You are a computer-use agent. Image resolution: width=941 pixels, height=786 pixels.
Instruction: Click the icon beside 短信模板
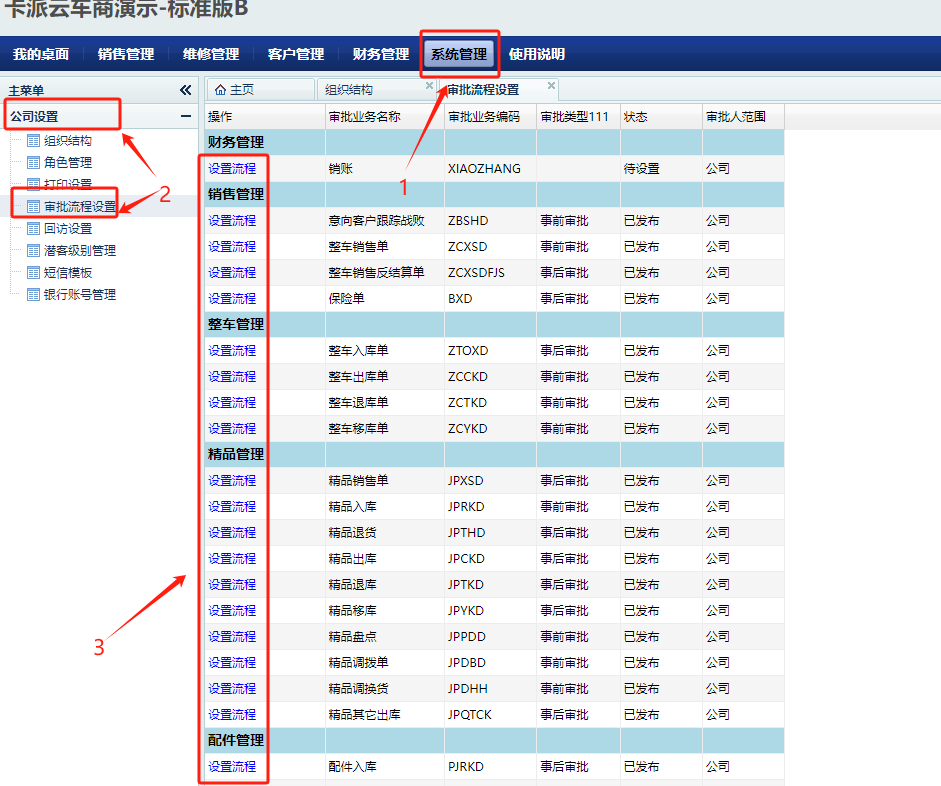pyautogui.click(x=33, y=273)
